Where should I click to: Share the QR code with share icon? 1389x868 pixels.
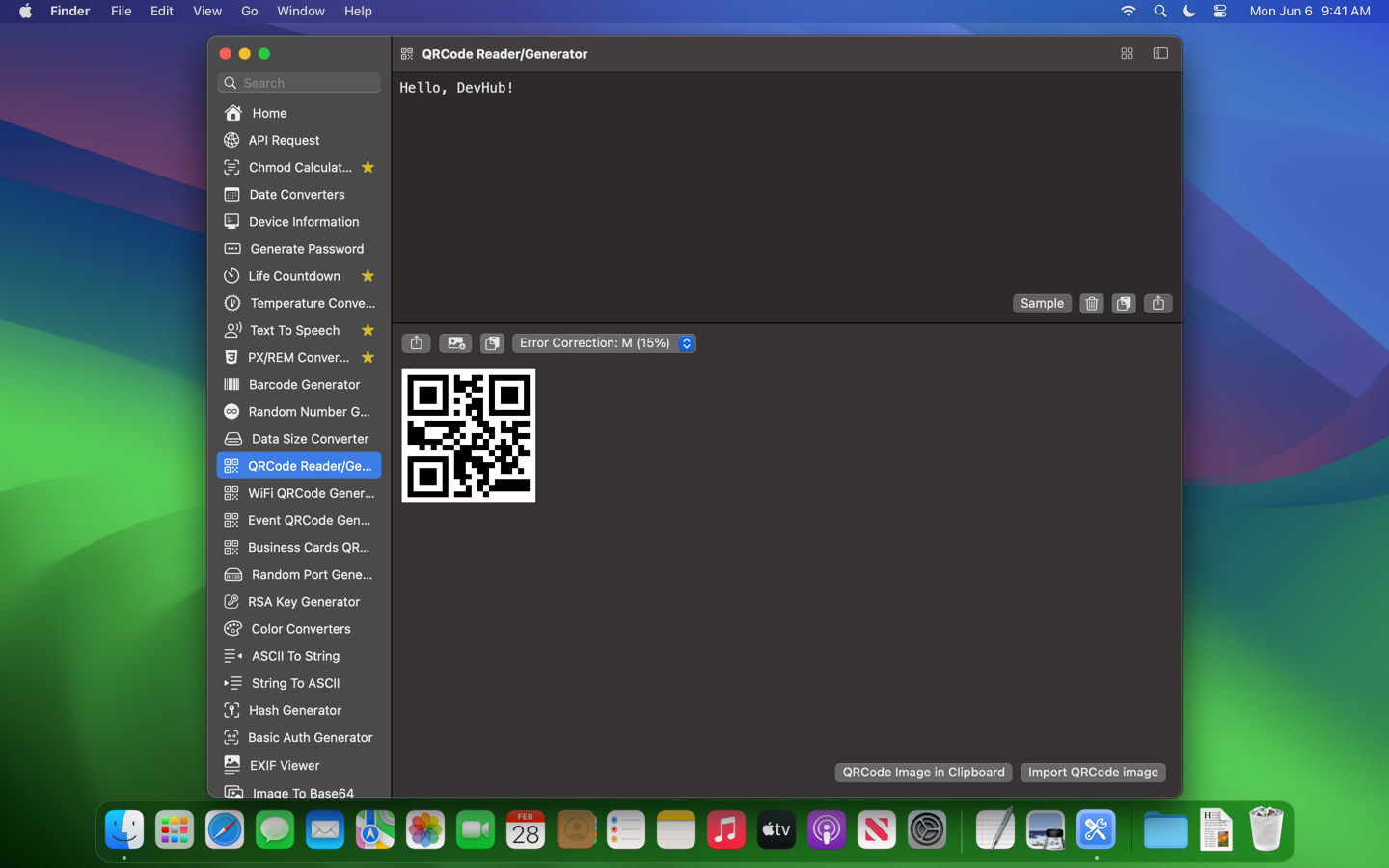416,343
